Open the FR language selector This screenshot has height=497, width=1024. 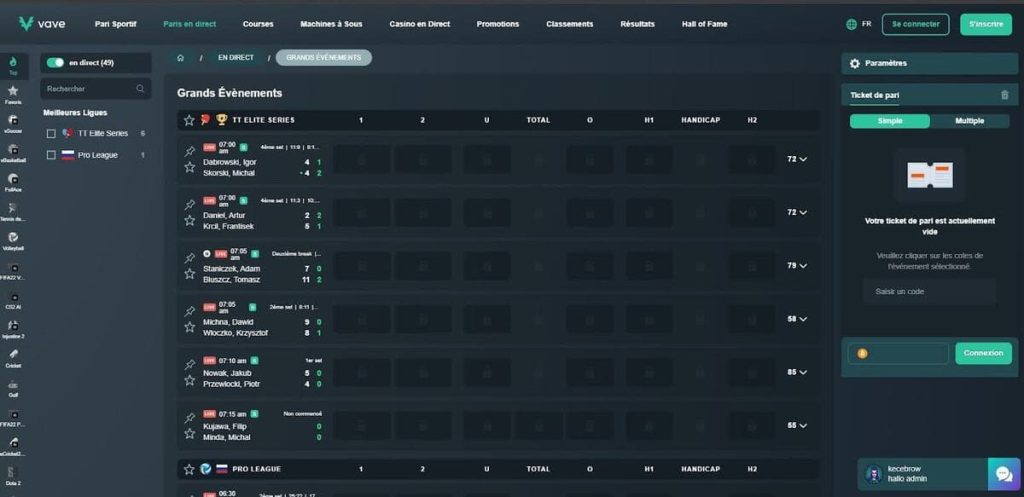pyautogui.click(x=858, y=24)
